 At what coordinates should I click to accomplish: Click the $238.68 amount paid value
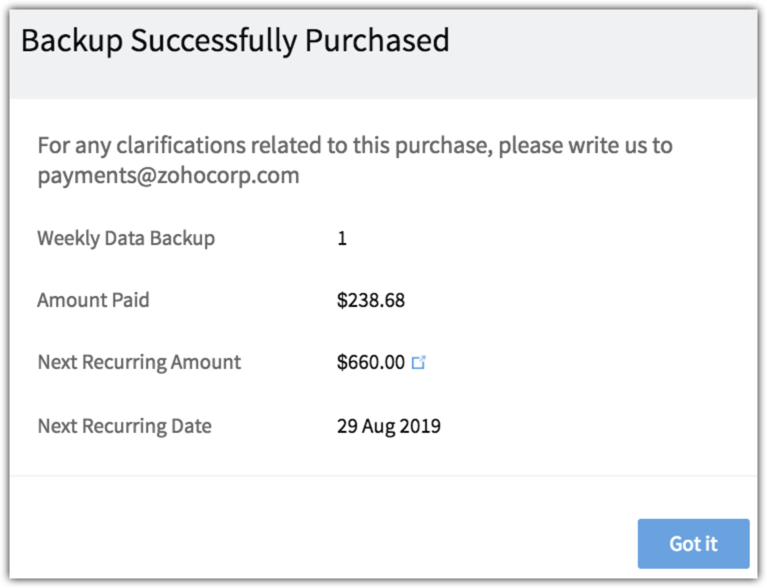[371, 300]
